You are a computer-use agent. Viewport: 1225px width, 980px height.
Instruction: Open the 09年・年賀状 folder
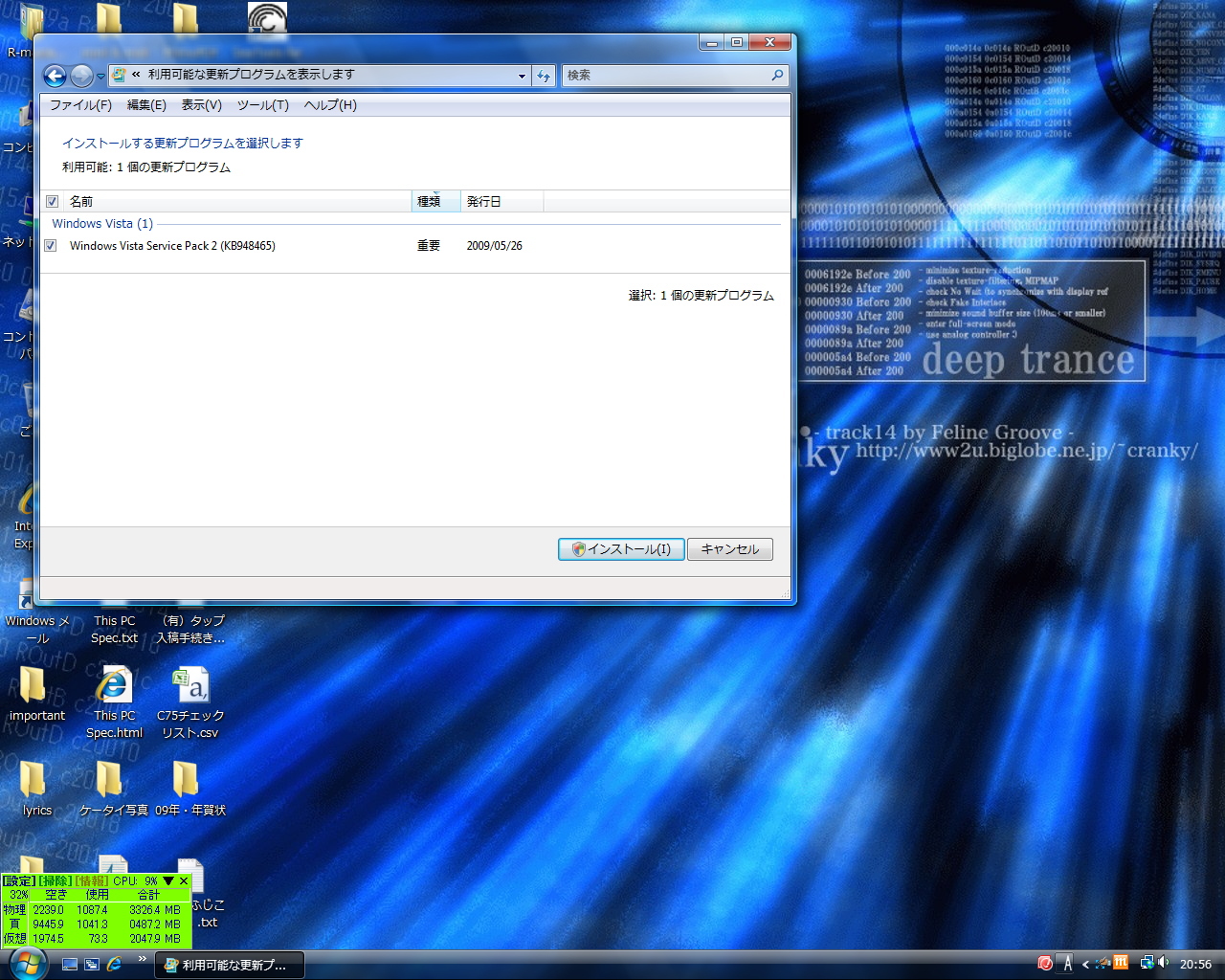tap(190, 789)
